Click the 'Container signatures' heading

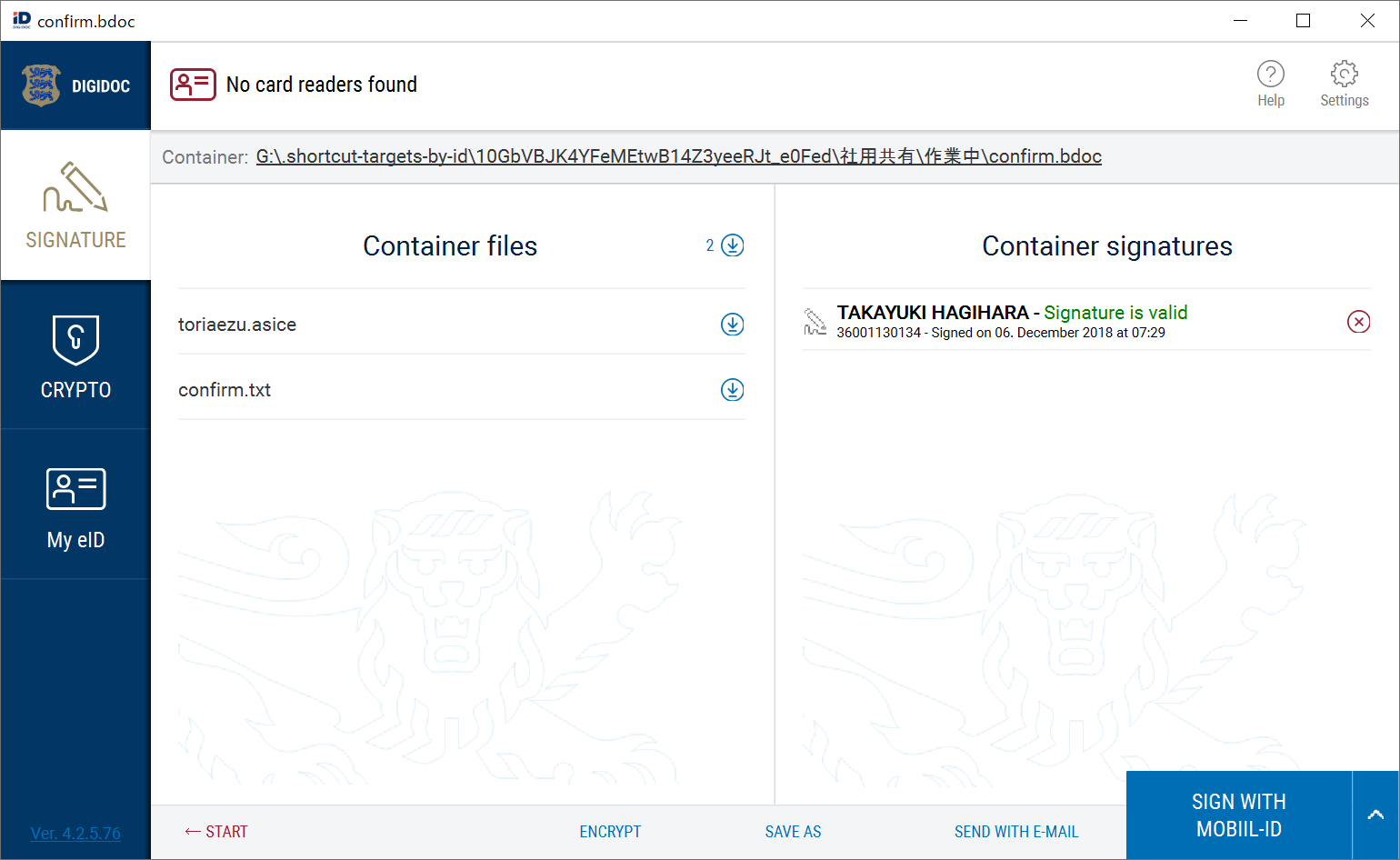1107,245
